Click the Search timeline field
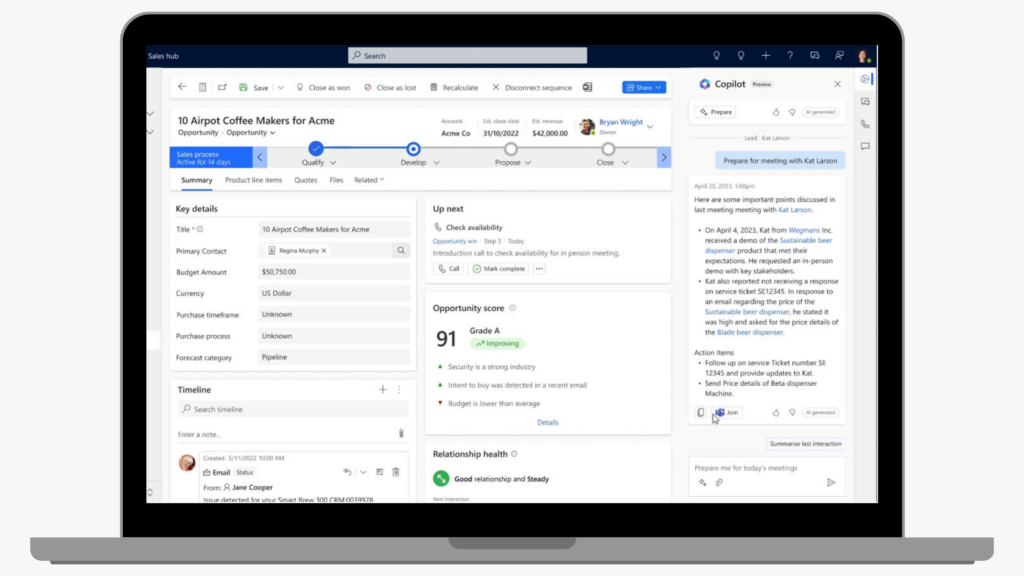1024x576 pixels. click(x=292, y=410)
